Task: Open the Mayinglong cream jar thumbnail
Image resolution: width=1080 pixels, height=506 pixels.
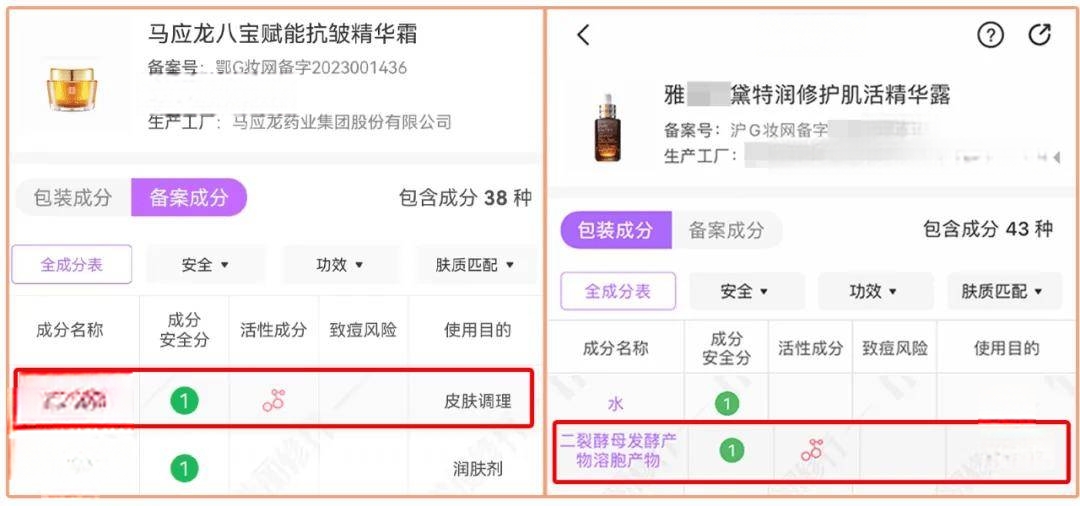Action: tap(72, 89)
